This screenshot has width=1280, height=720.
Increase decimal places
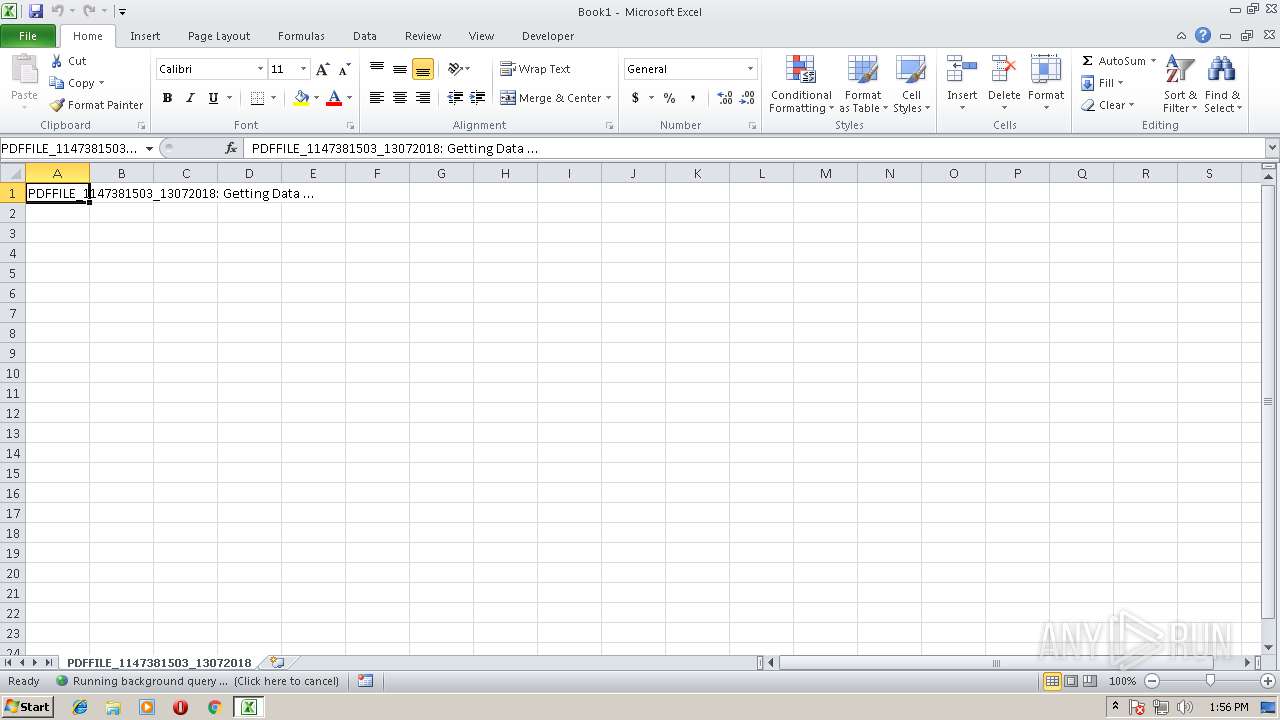point(725,98)
